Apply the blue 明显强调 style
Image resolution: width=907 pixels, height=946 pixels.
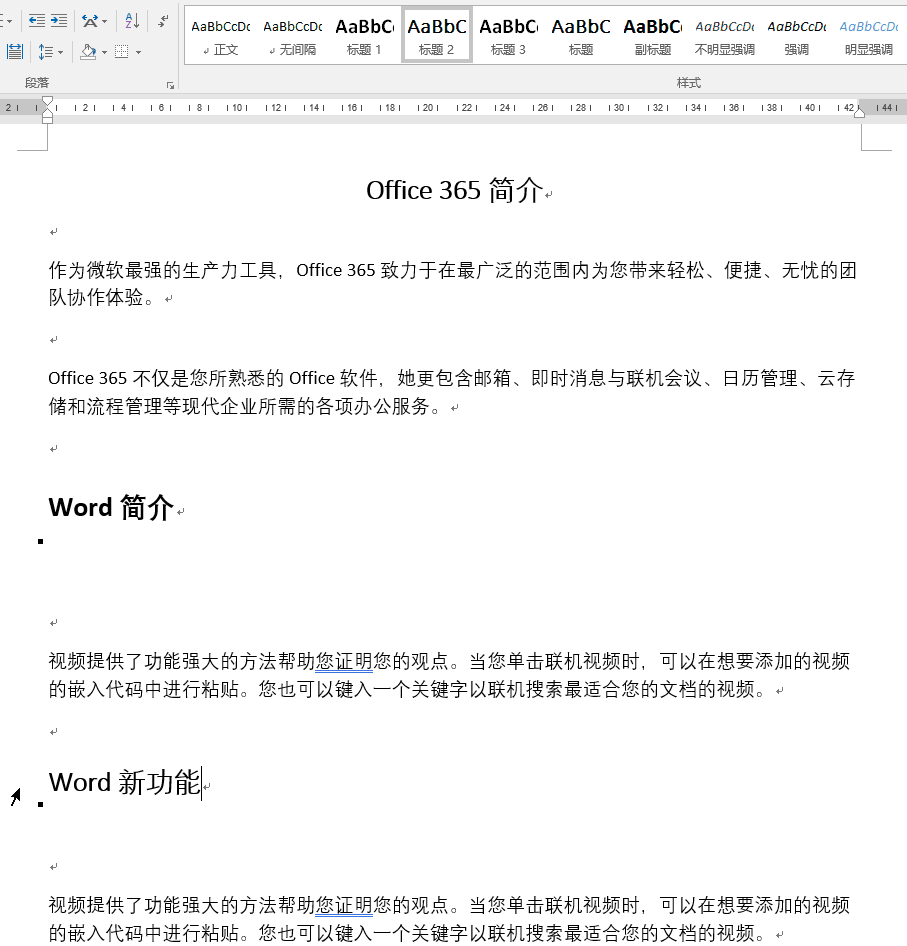coord(868,35)
